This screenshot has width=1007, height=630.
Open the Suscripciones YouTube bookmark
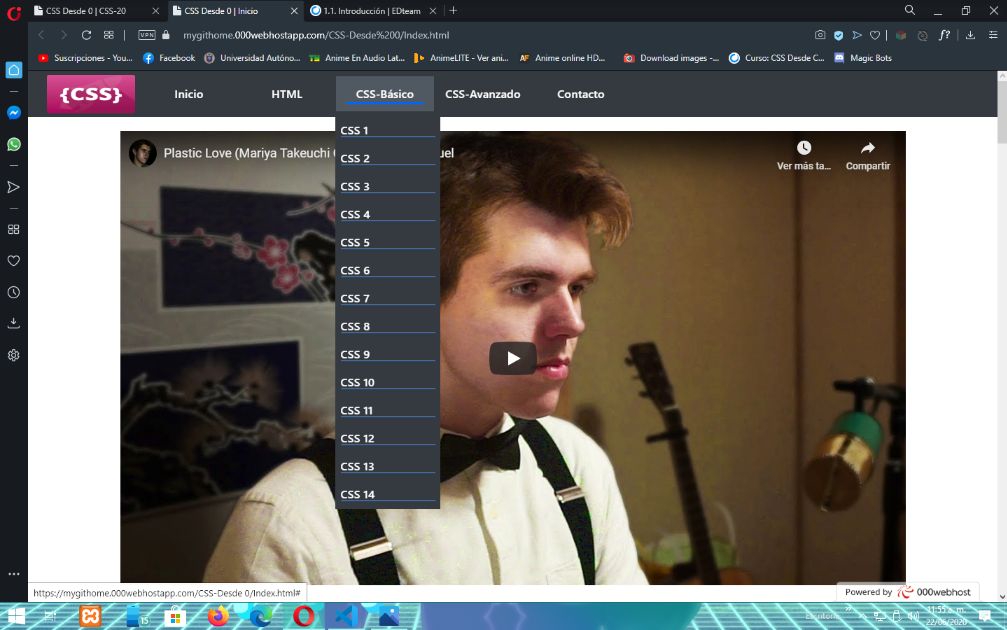pyautogui.click(x=85, y=58)
